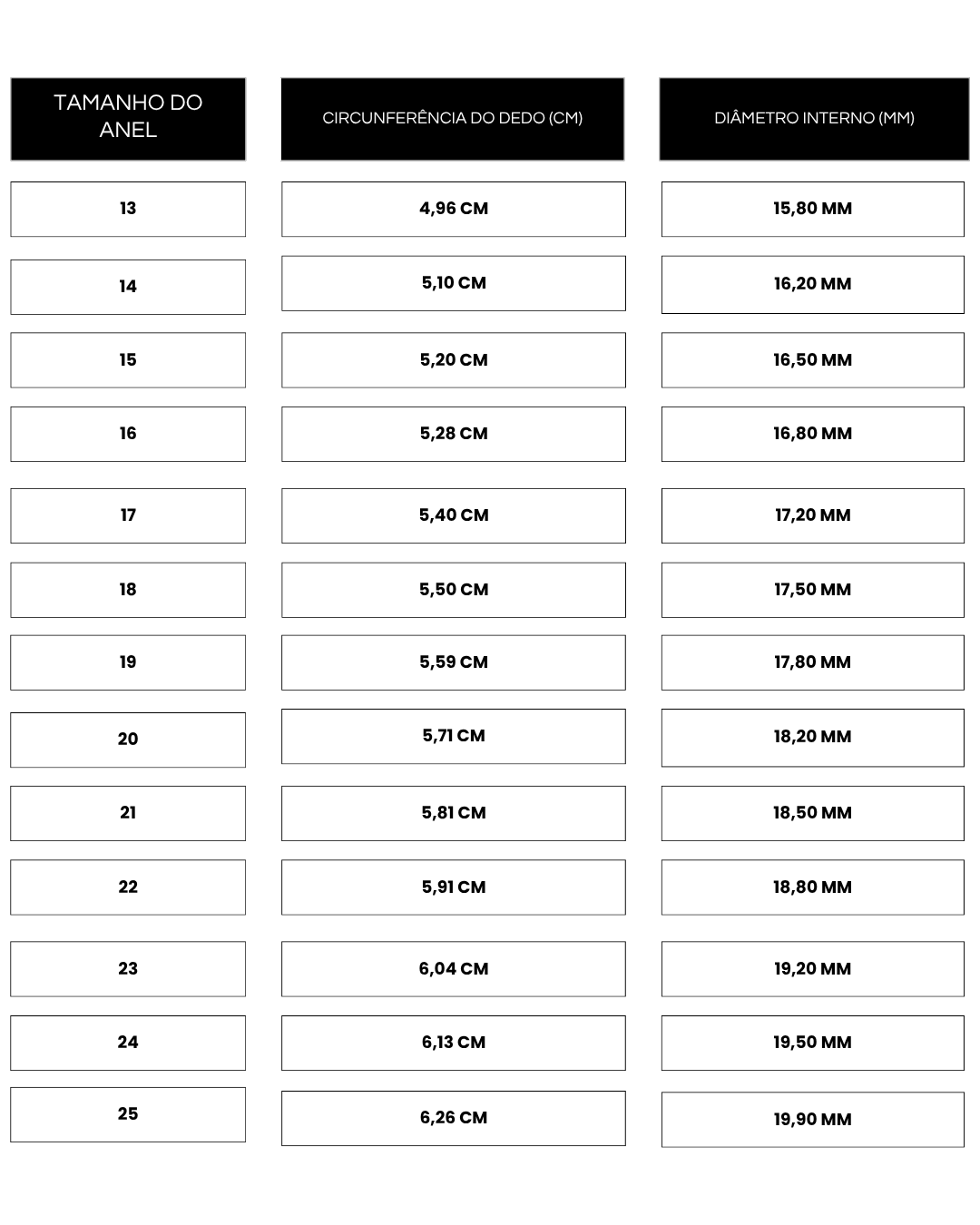Click the 'Tamanho do Anel' header

(128, 119)
